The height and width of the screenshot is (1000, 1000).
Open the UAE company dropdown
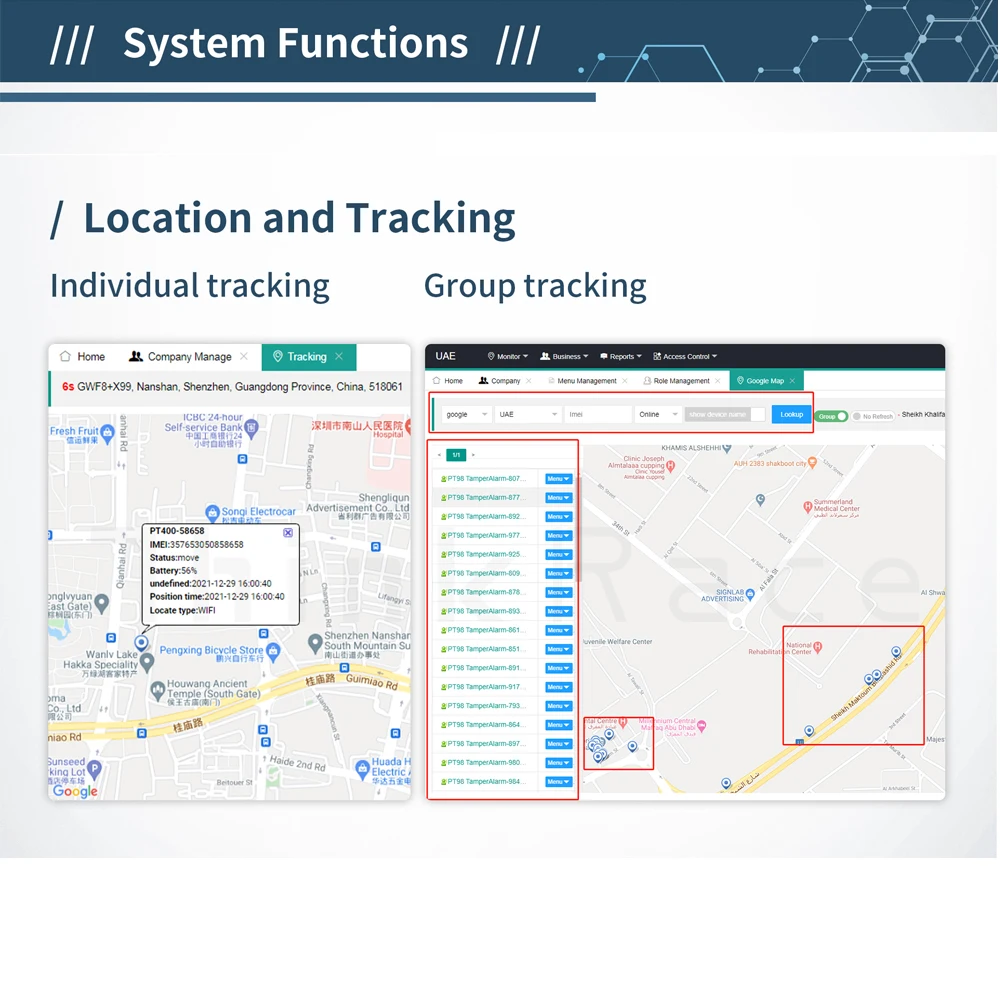coord(527,415)
